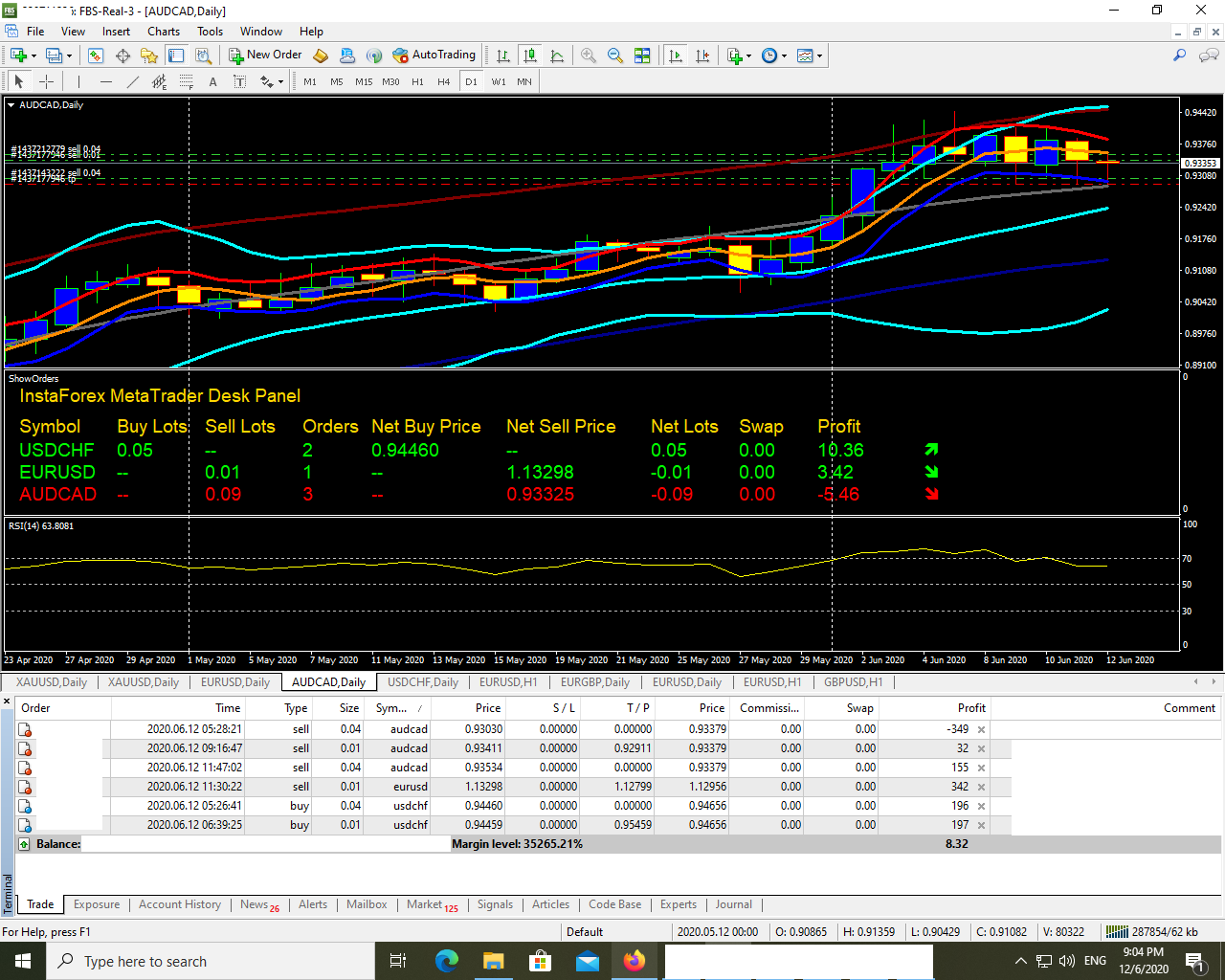Click the New Order button
The image size is (1225, 980).
(265, 56)
